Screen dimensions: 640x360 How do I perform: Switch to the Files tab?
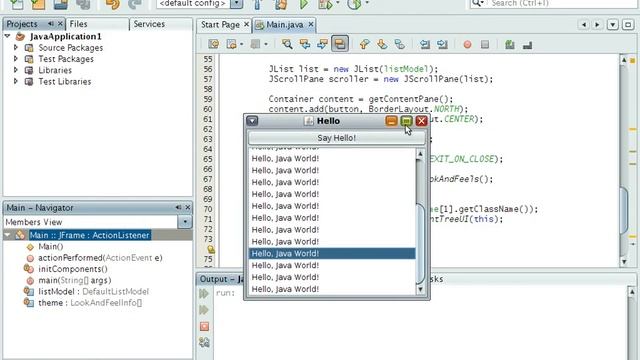click(78, 24)
